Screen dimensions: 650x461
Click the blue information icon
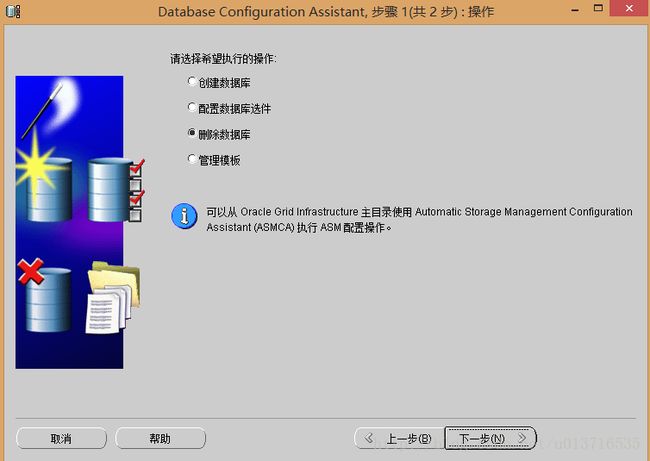pyautogui.click(x=184, y=216)
